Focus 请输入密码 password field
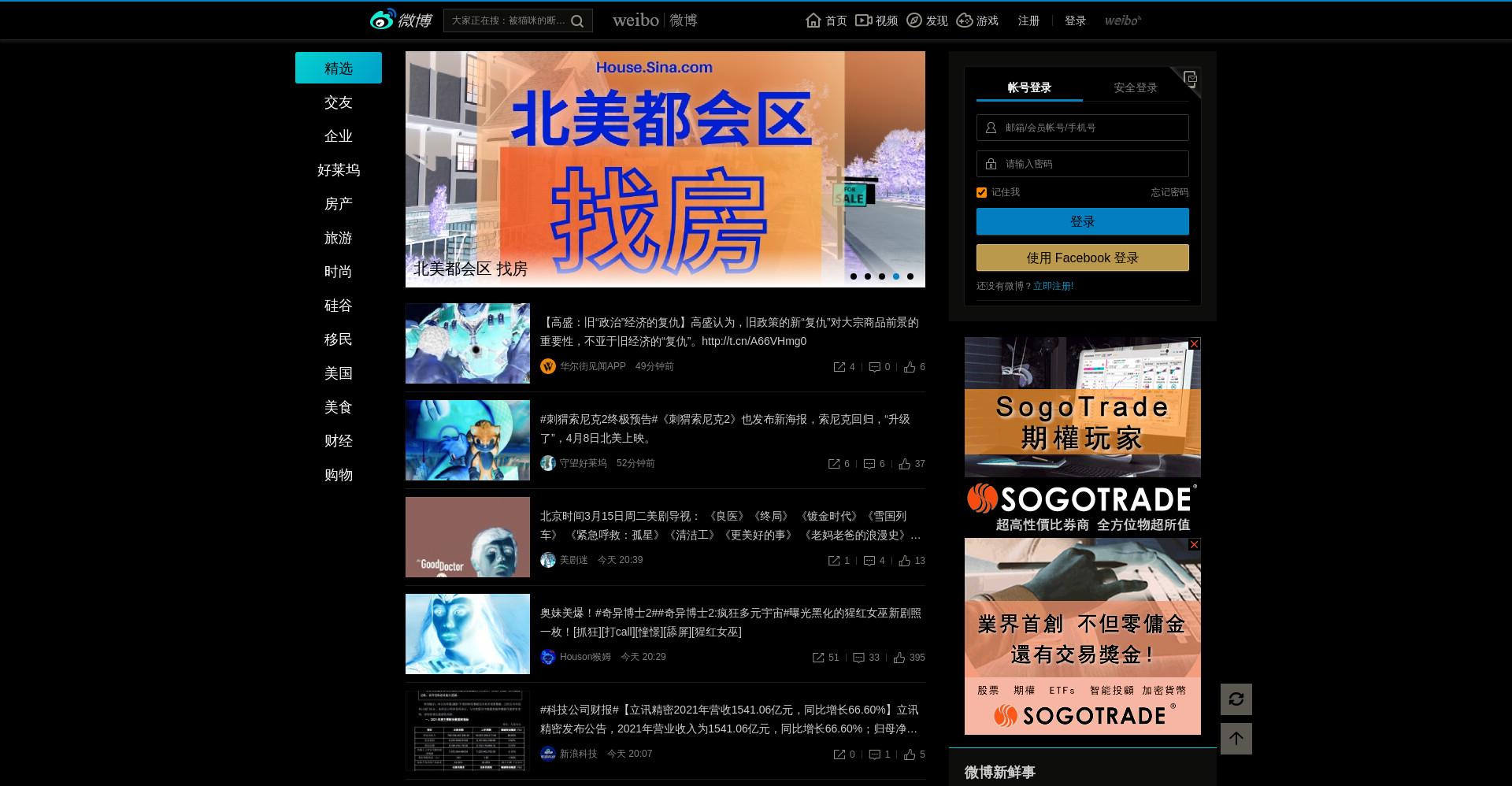This screenshot has width=1512, height=786. 1083,164
